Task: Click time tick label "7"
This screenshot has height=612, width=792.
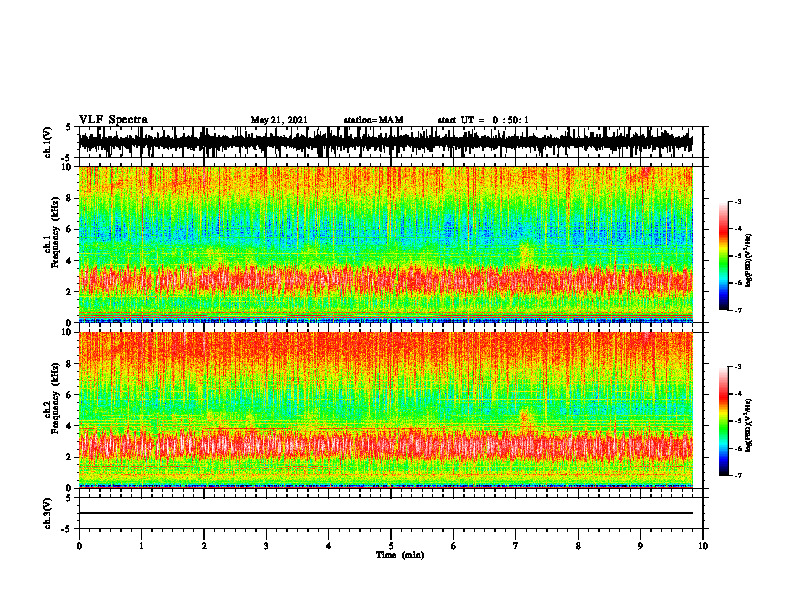Action: (516, 546)
